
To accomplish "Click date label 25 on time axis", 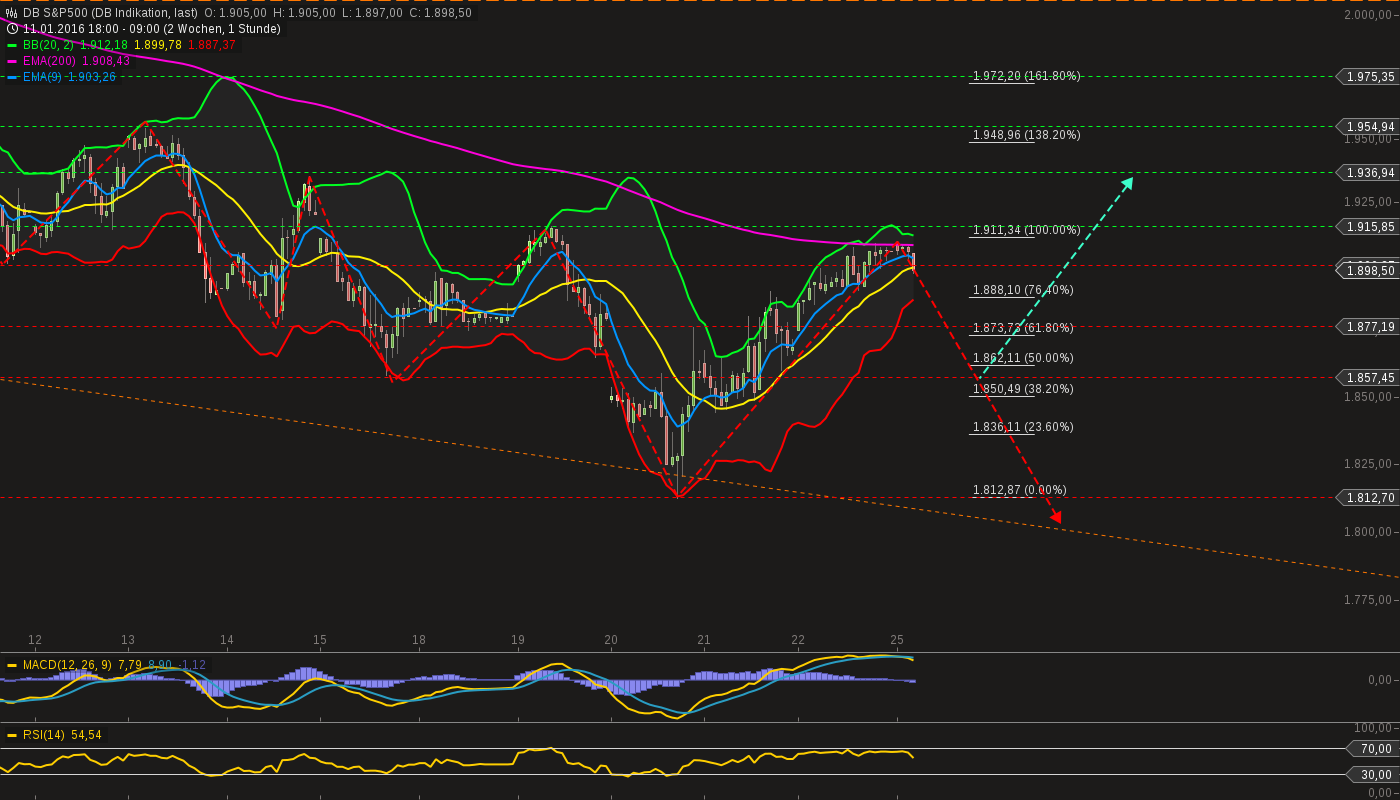I will [x=897, y=640].
